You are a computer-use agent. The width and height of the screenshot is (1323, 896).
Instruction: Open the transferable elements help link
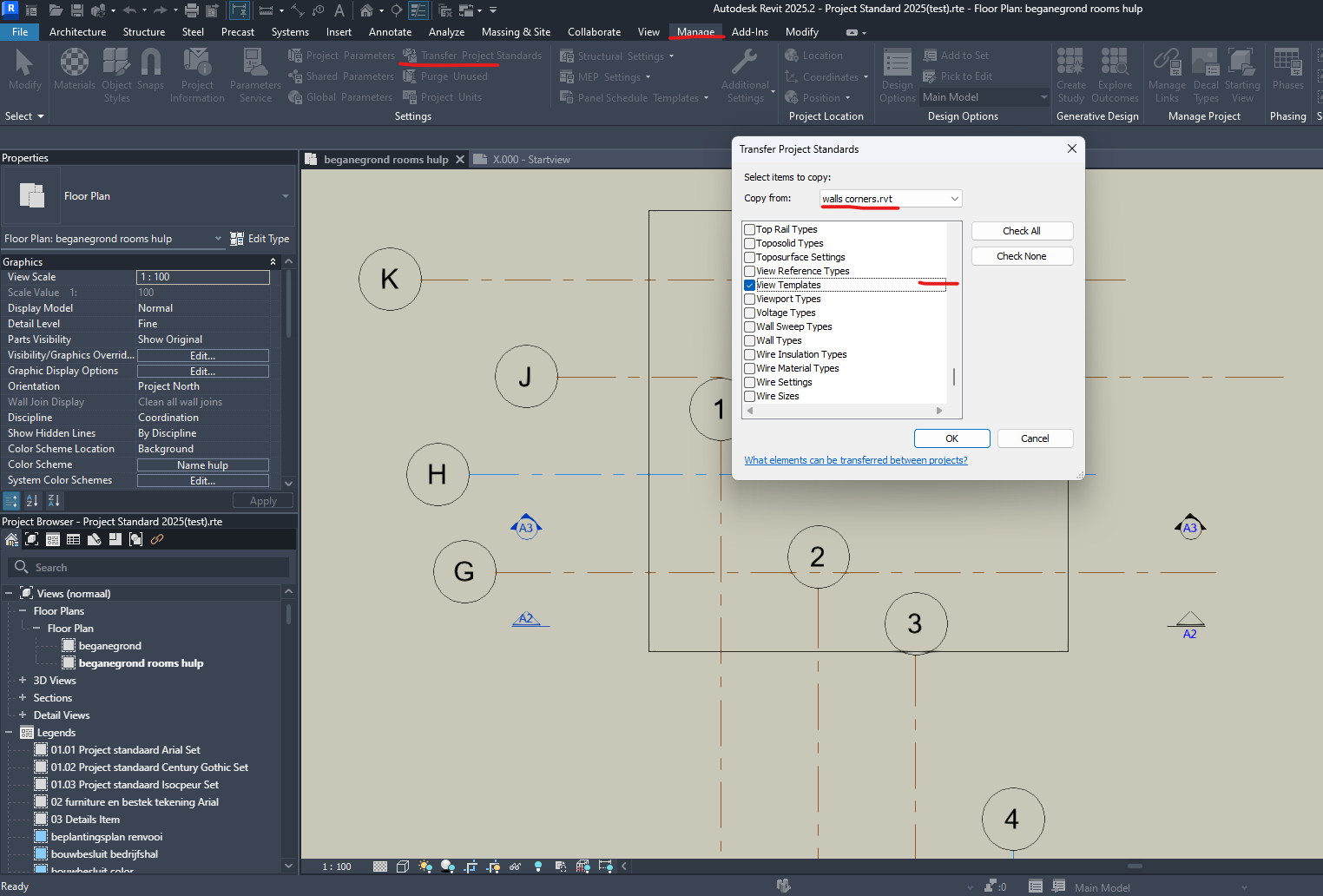coord(856,460)
